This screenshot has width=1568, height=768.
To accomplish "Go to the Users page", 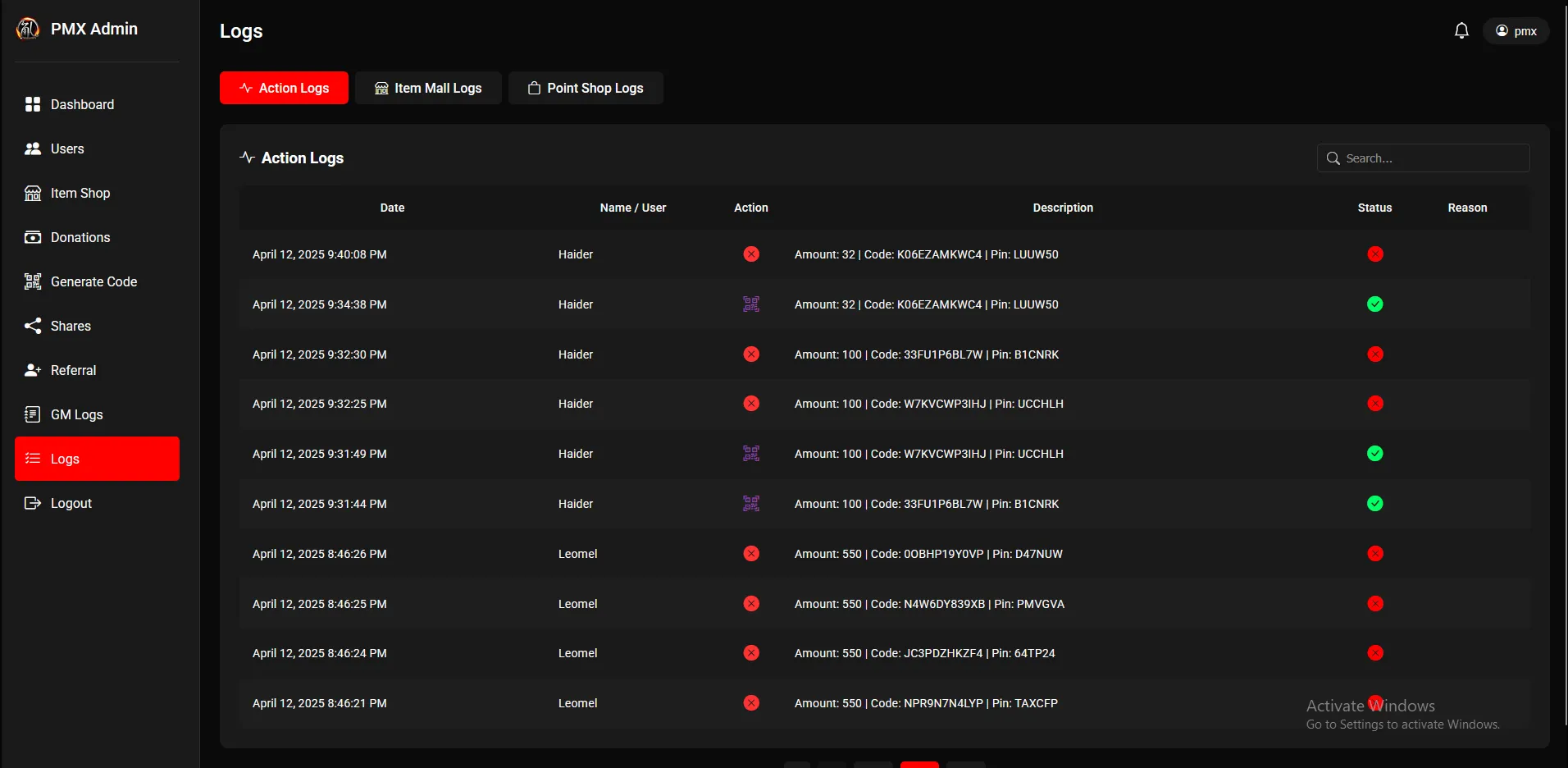I will tap(67, 149).
